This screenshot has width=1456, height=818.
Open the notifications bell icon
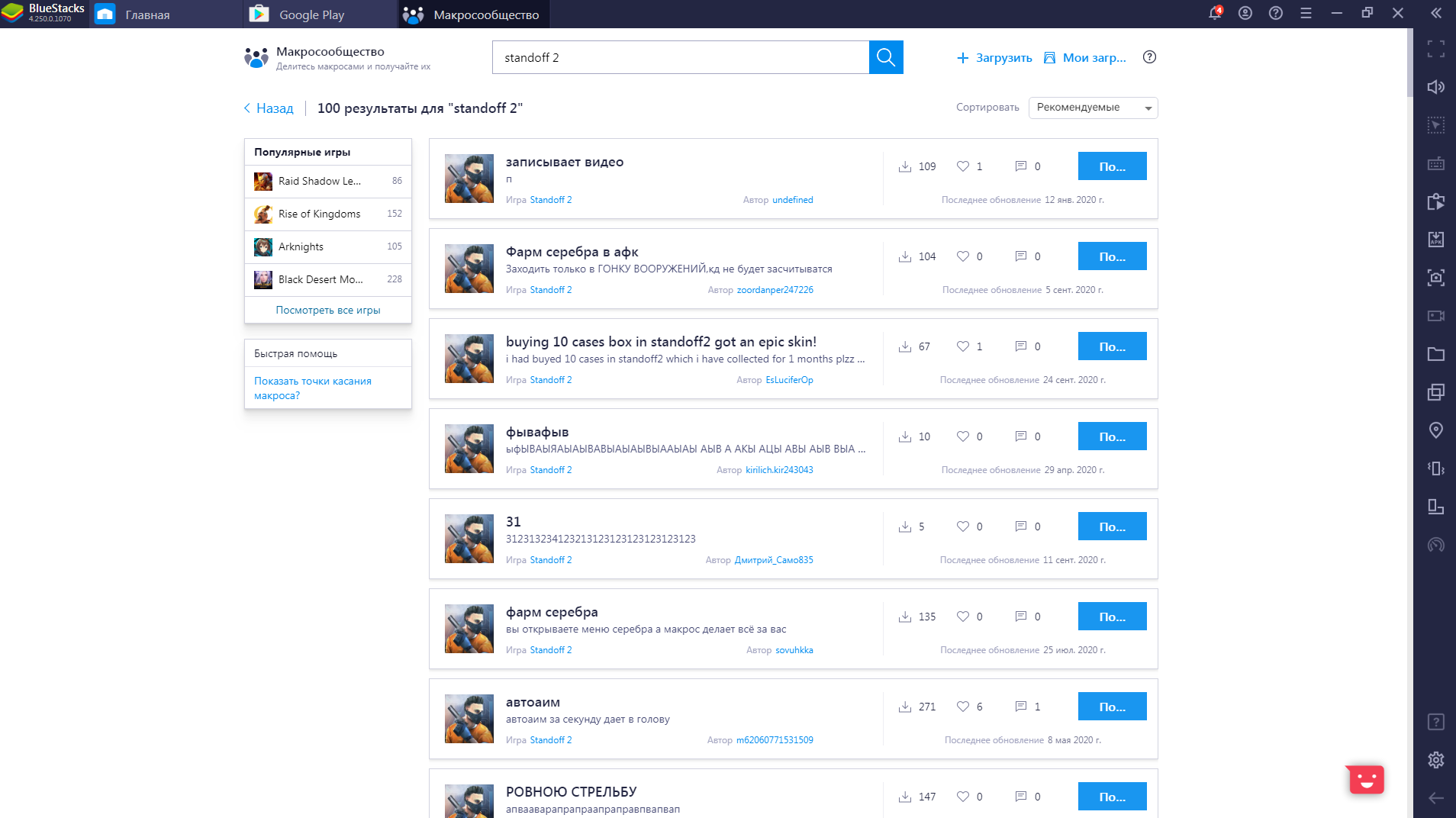pos(1215,13)
